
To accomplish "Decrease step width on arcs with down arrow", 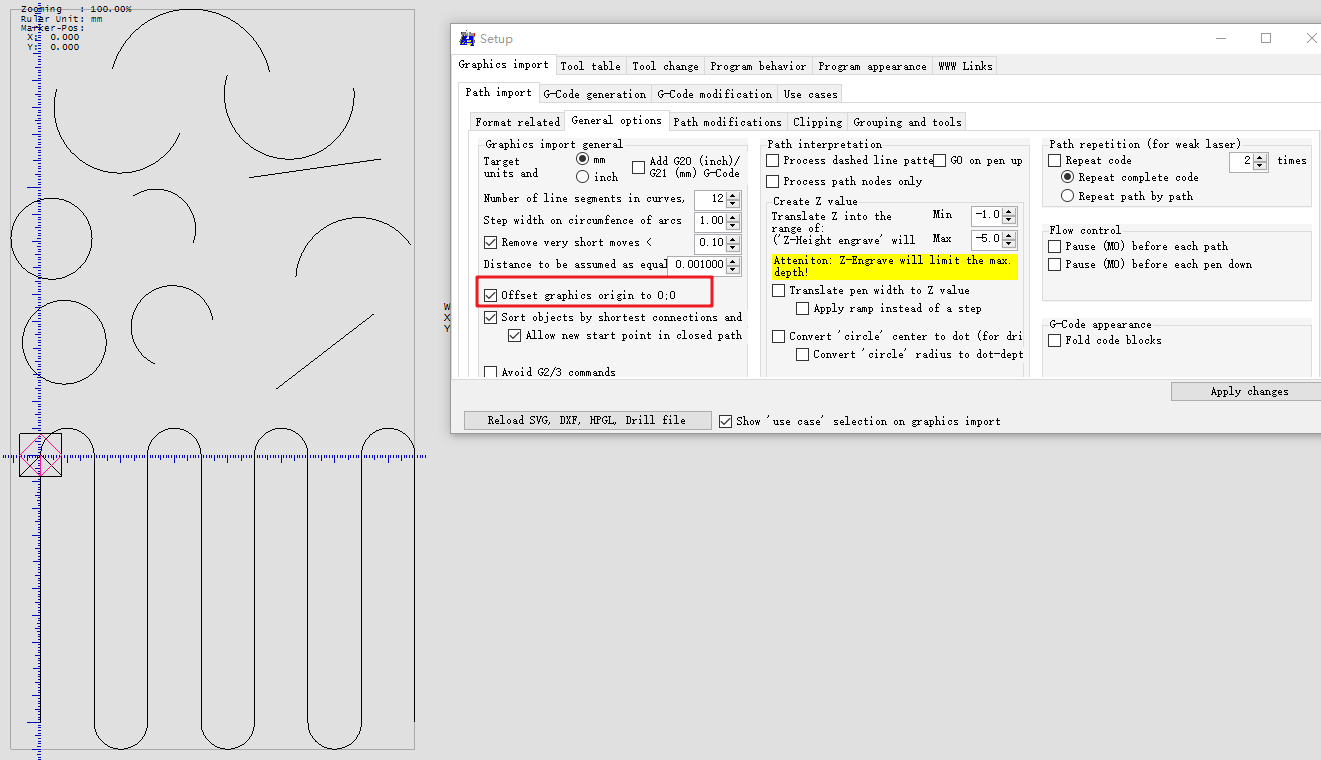I will 734,225.
